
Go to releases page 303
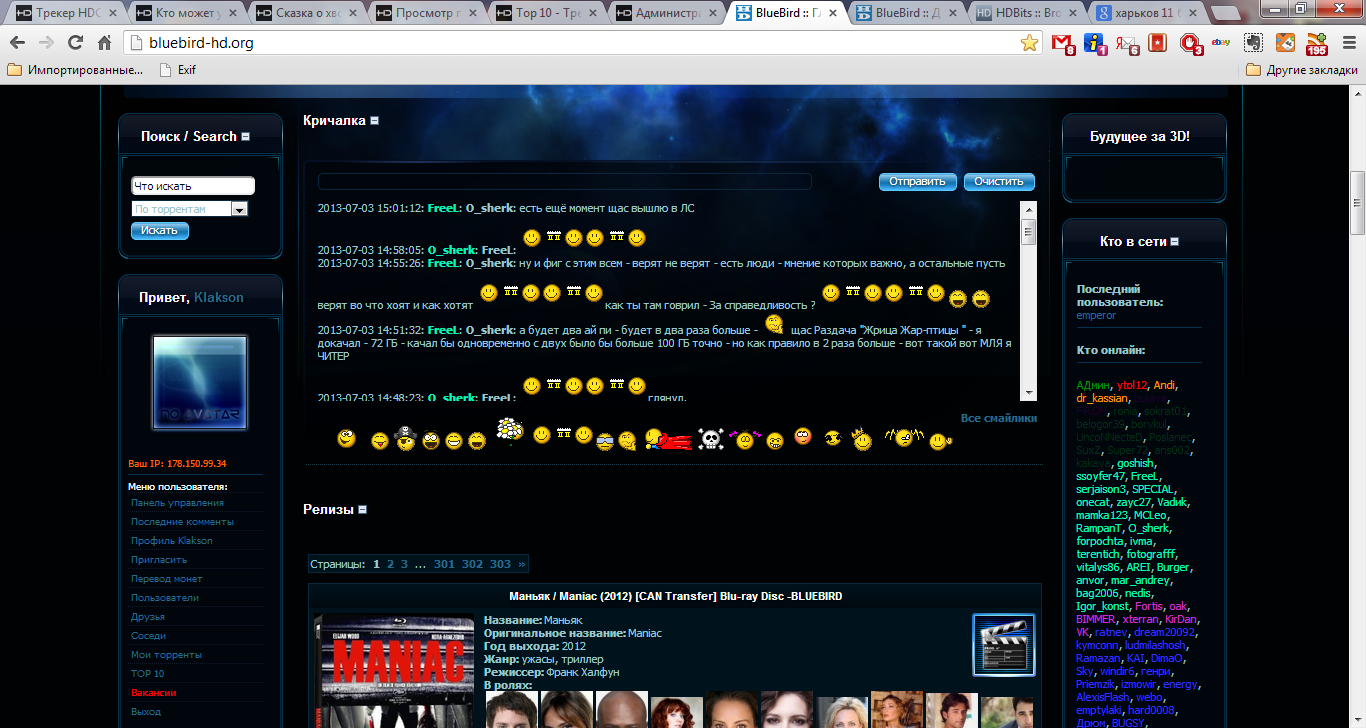tap(500, 564)
